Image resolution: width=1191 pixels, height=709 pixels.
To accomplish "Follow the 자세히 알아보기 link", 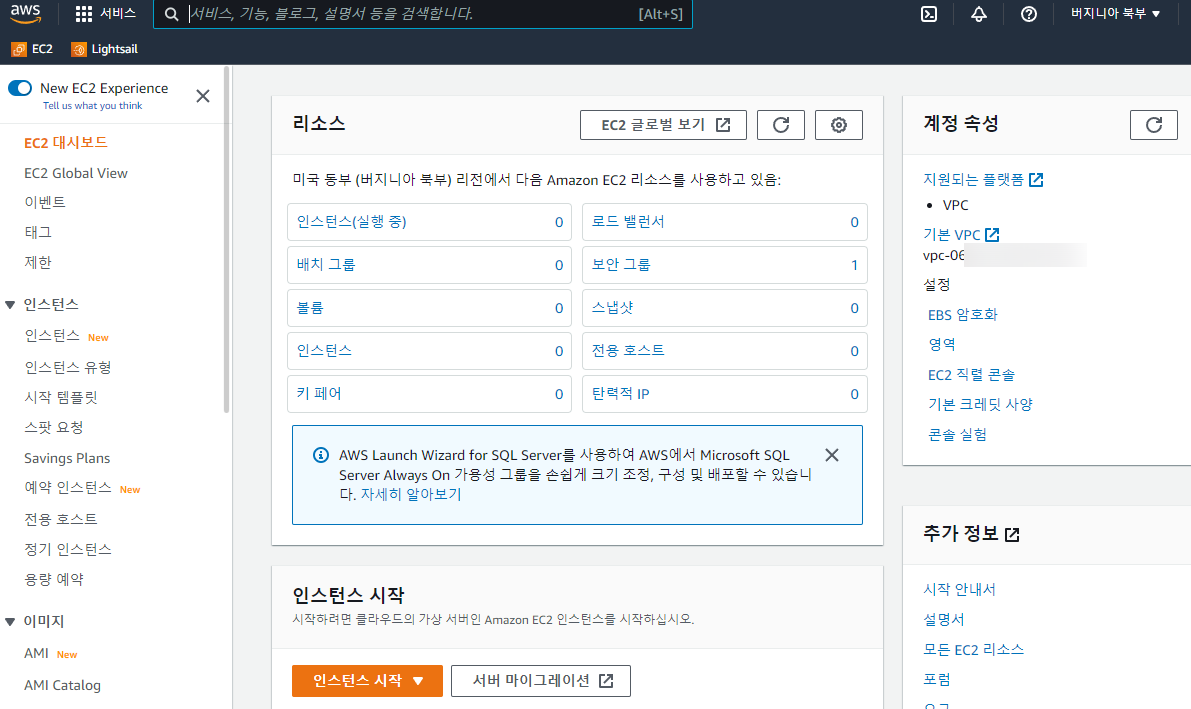I will tap(411, 495).
